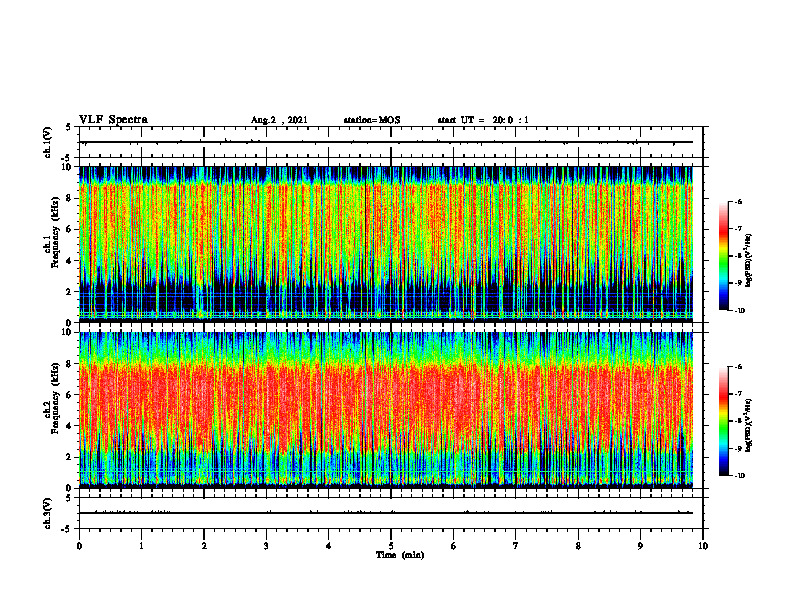Click the '8' kHz tick on ch.1 axis

[x=70, y=198]
